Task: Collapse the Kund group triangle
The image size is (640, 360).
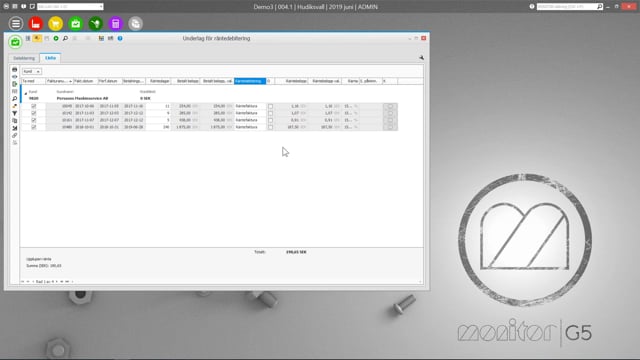Action: pos(25,93)
